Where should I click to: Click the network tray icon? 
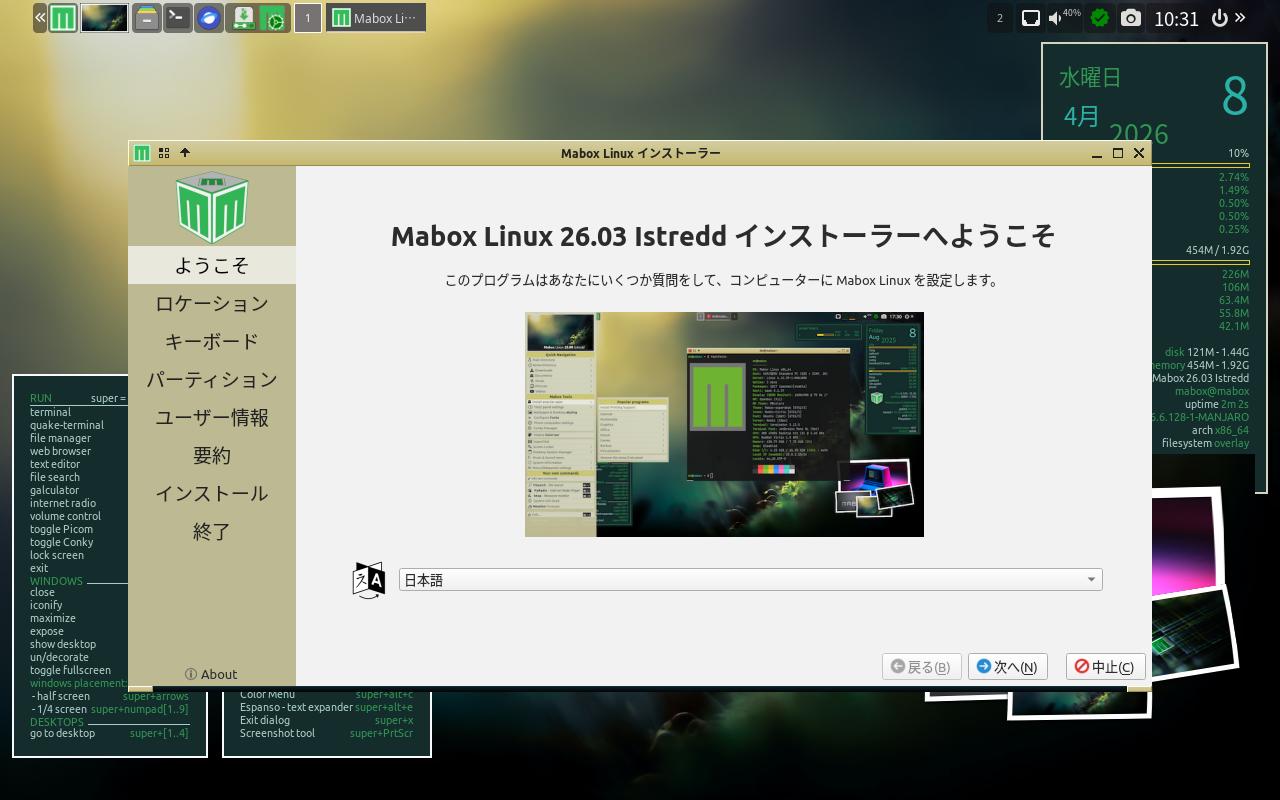coord(1030,18)
